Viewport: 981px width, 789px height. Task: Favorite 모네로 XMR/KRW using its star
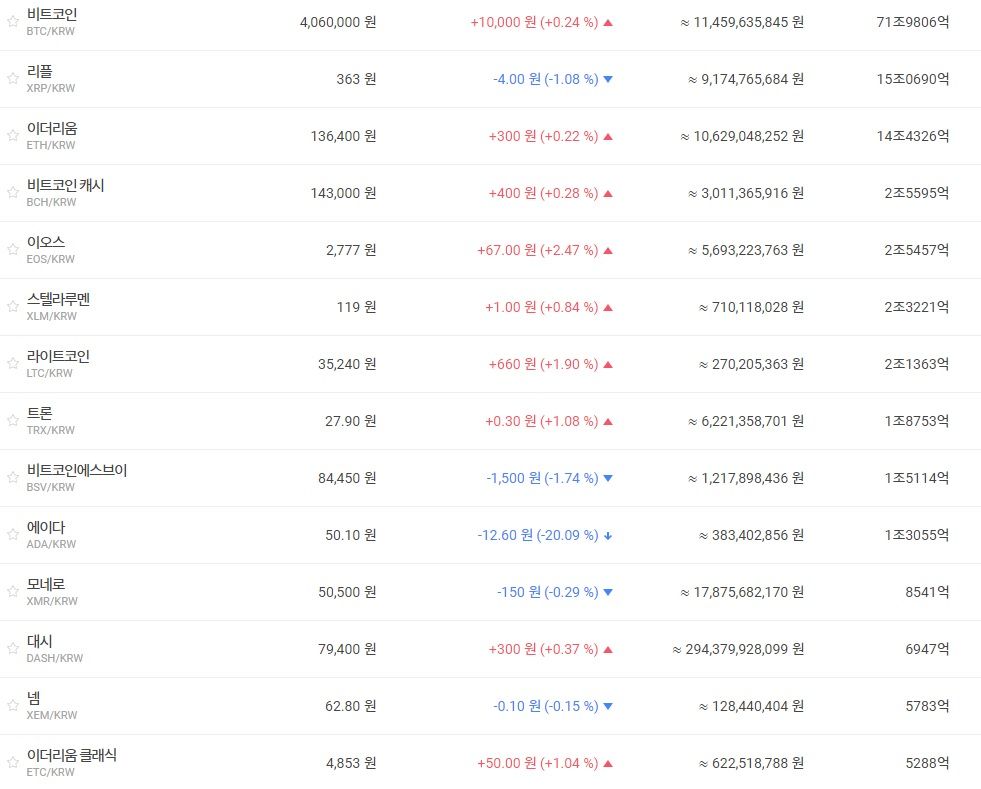(13, 591)
